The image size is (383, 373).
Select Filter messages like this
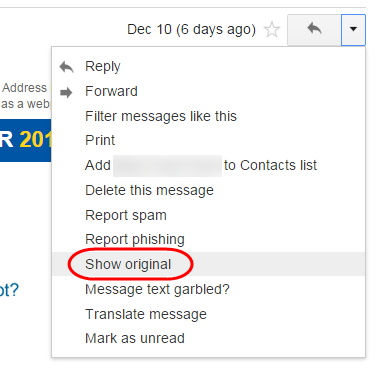208,116
